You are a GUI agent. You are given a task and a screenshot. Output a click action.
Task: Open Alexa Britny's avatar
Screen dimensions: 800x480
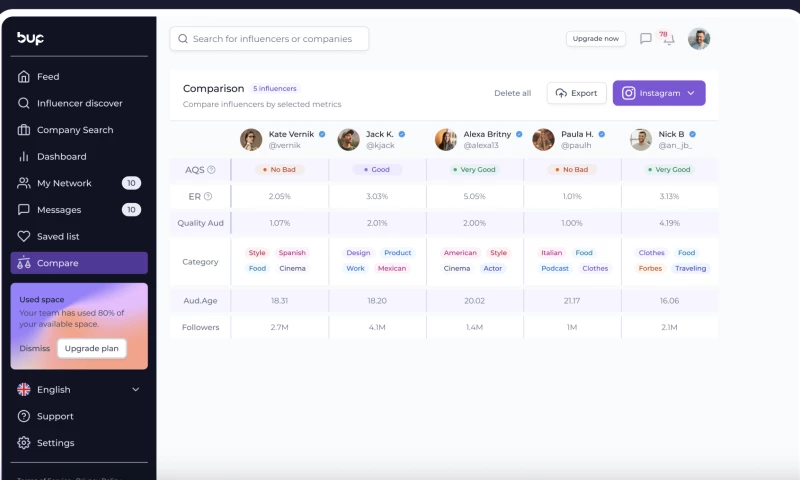(x=446, y=140)
